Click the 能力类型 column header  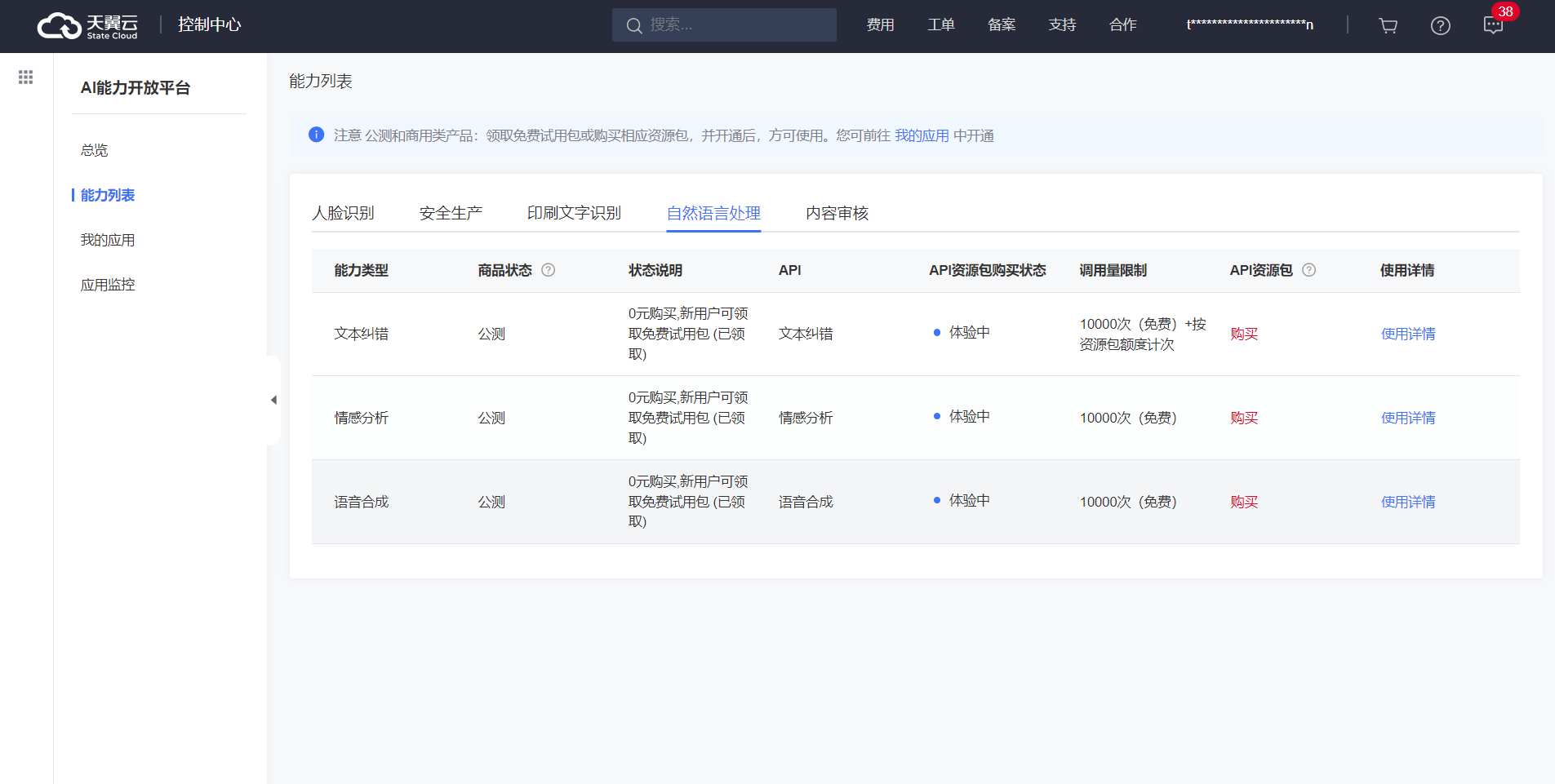point(362,270)
